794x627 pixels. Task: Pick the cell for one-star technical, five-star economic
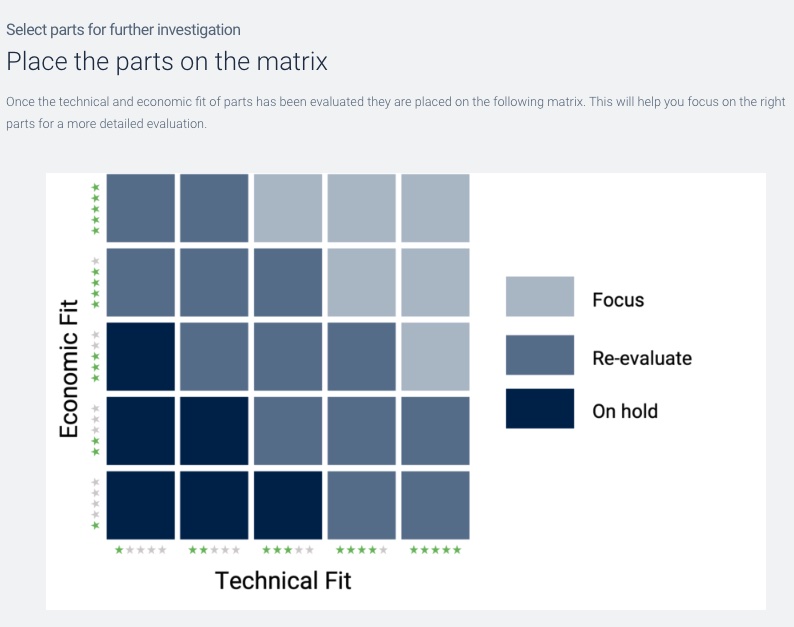click(x=141, y=208)
